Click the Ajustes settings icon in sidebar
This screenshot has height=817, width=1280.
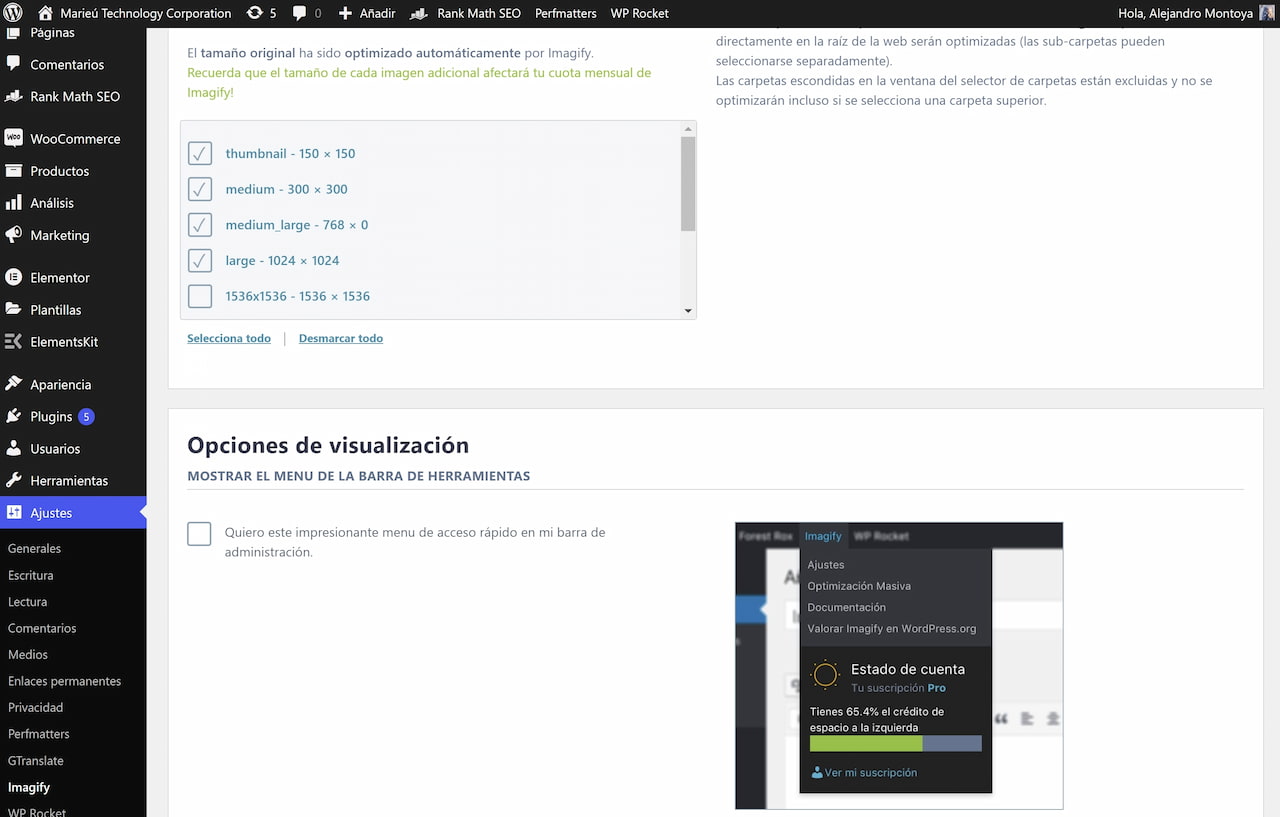[x=13, y=513]
